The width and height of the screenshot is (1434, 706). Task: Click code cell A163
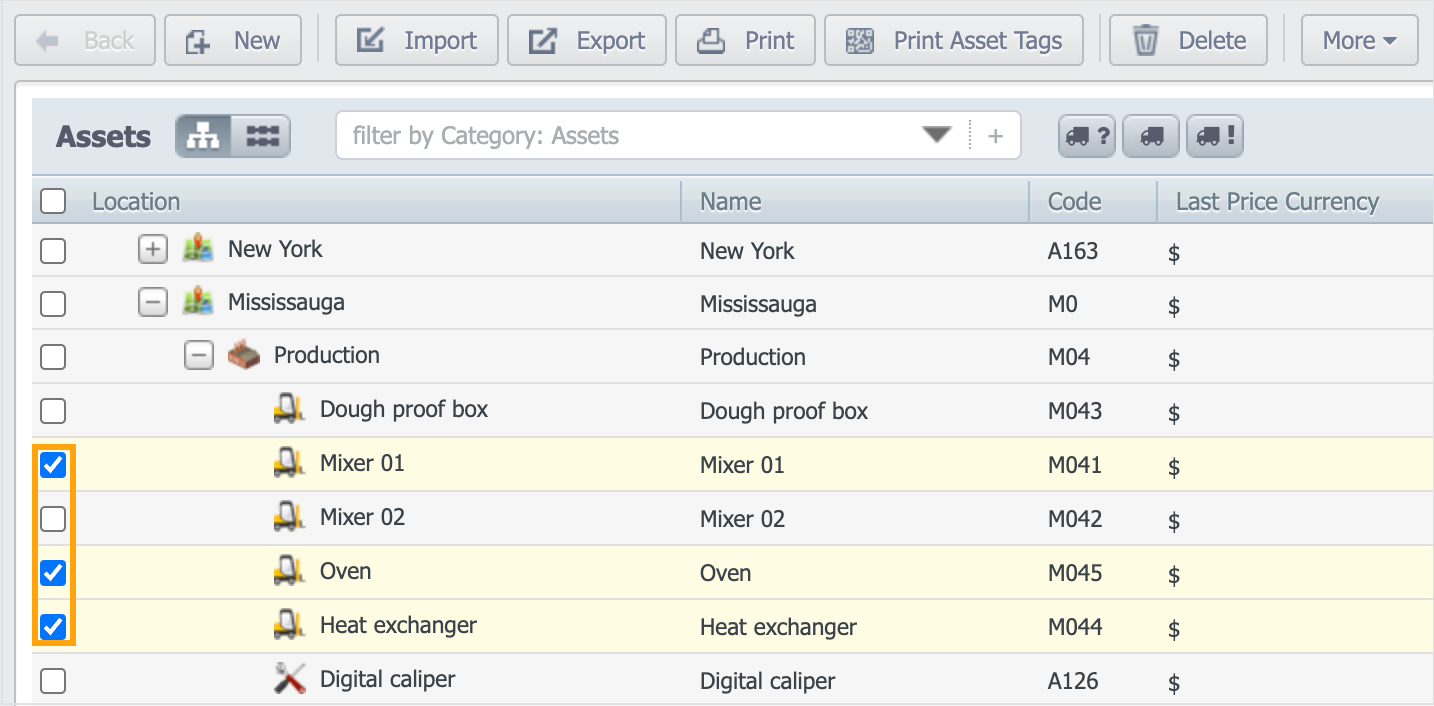[1073, 251]
